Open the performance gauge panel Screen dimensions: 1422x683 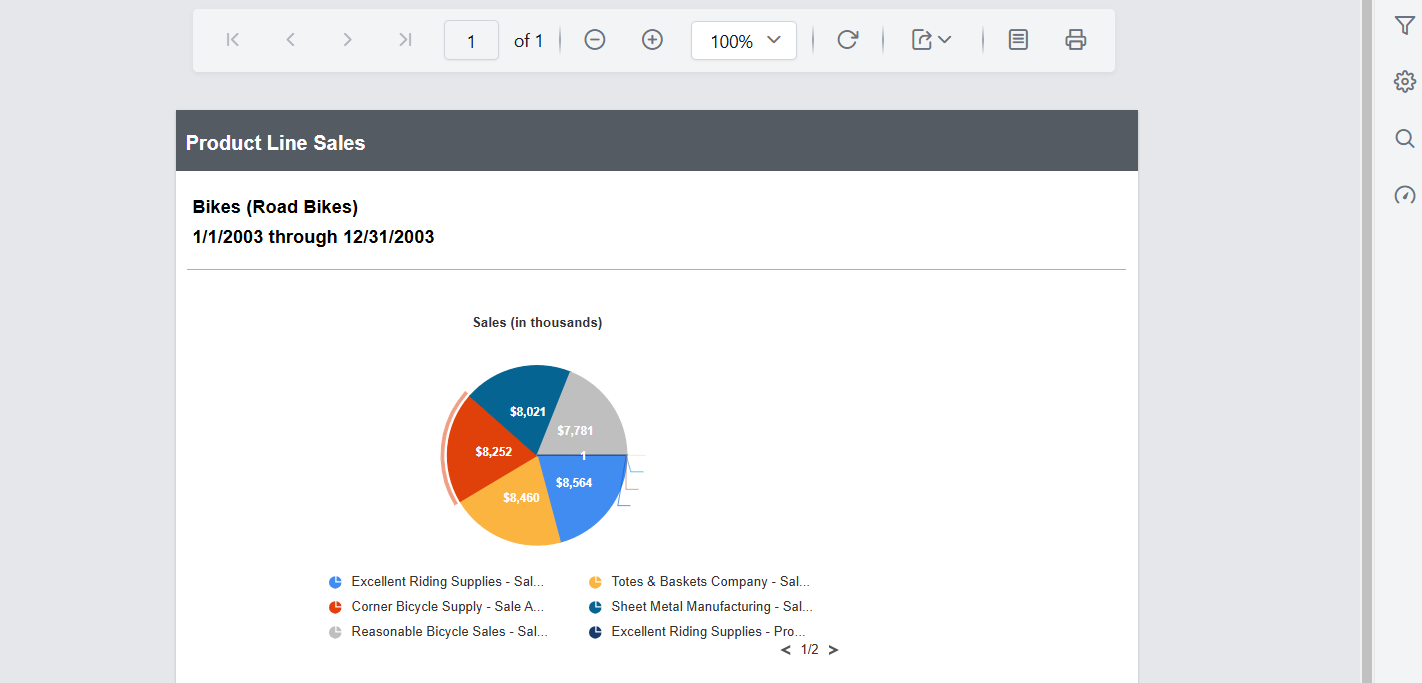tap(1404, 195)
